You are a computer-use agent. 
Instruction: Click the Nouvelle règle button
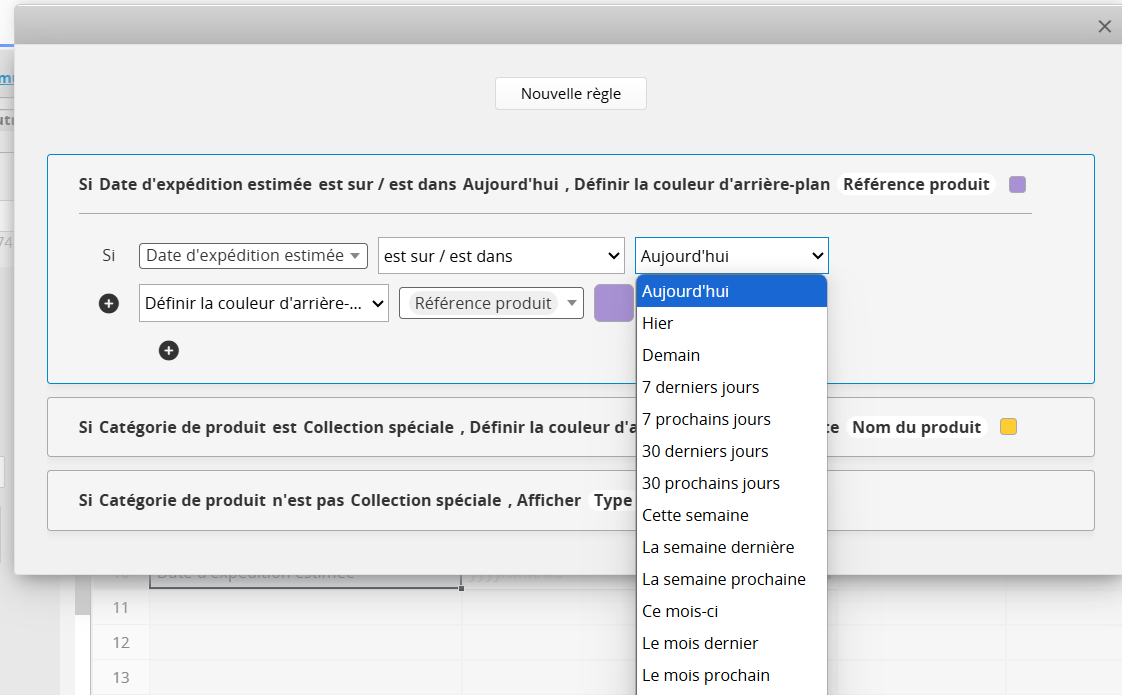(x=571, y=94)
